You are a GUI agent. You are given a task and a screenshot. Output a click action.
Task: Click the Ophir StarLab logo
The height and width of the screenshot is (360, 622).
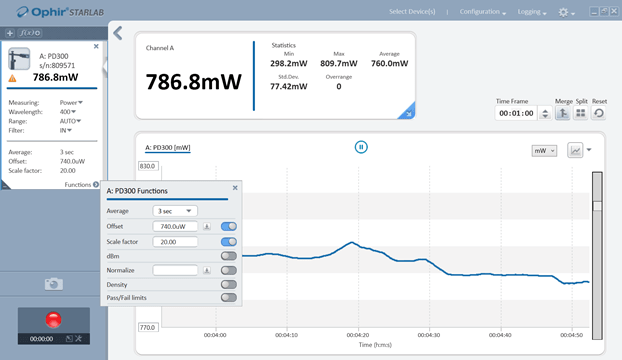[x=60, y=12]
